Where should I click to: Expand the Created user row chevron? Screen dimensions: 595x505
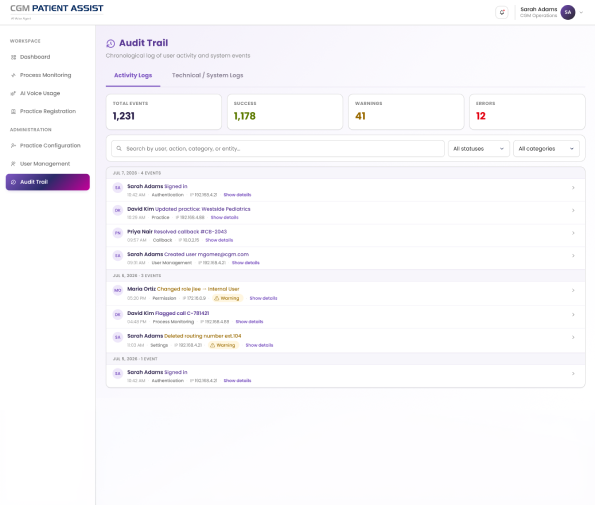coord(573,256)
